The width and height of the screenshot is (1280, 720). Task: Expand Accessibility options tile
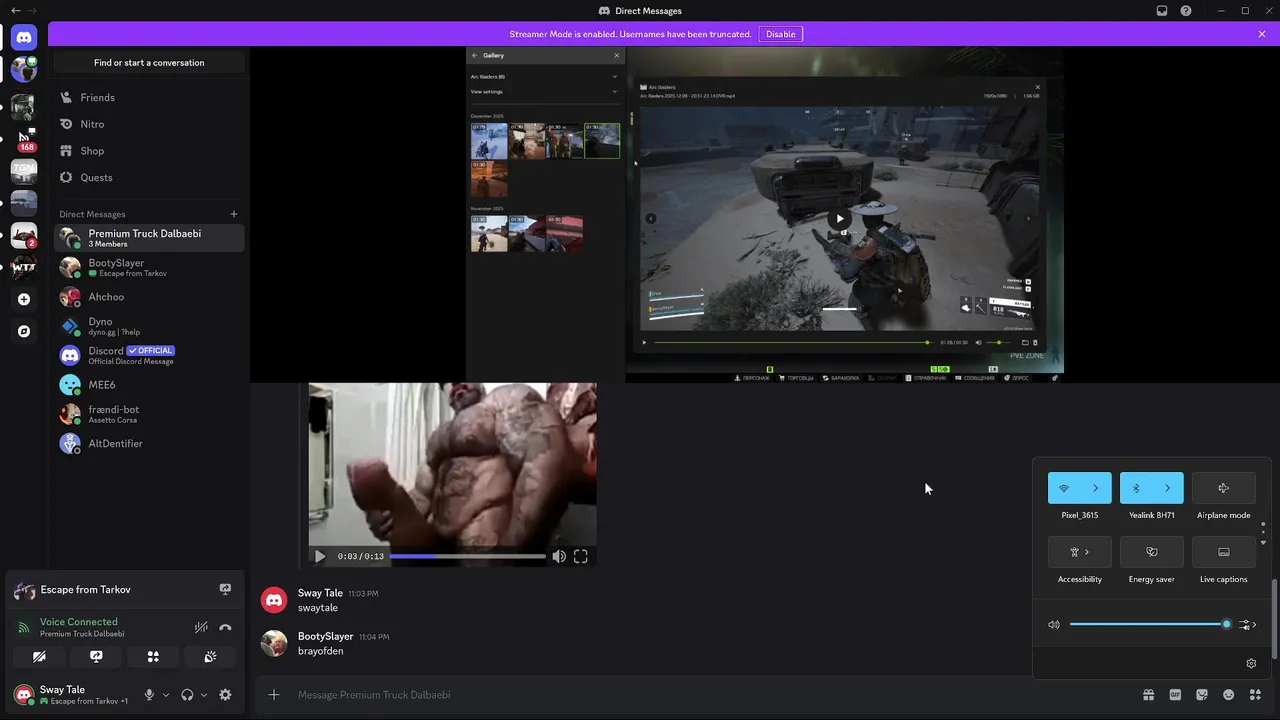pos(1080,552)
